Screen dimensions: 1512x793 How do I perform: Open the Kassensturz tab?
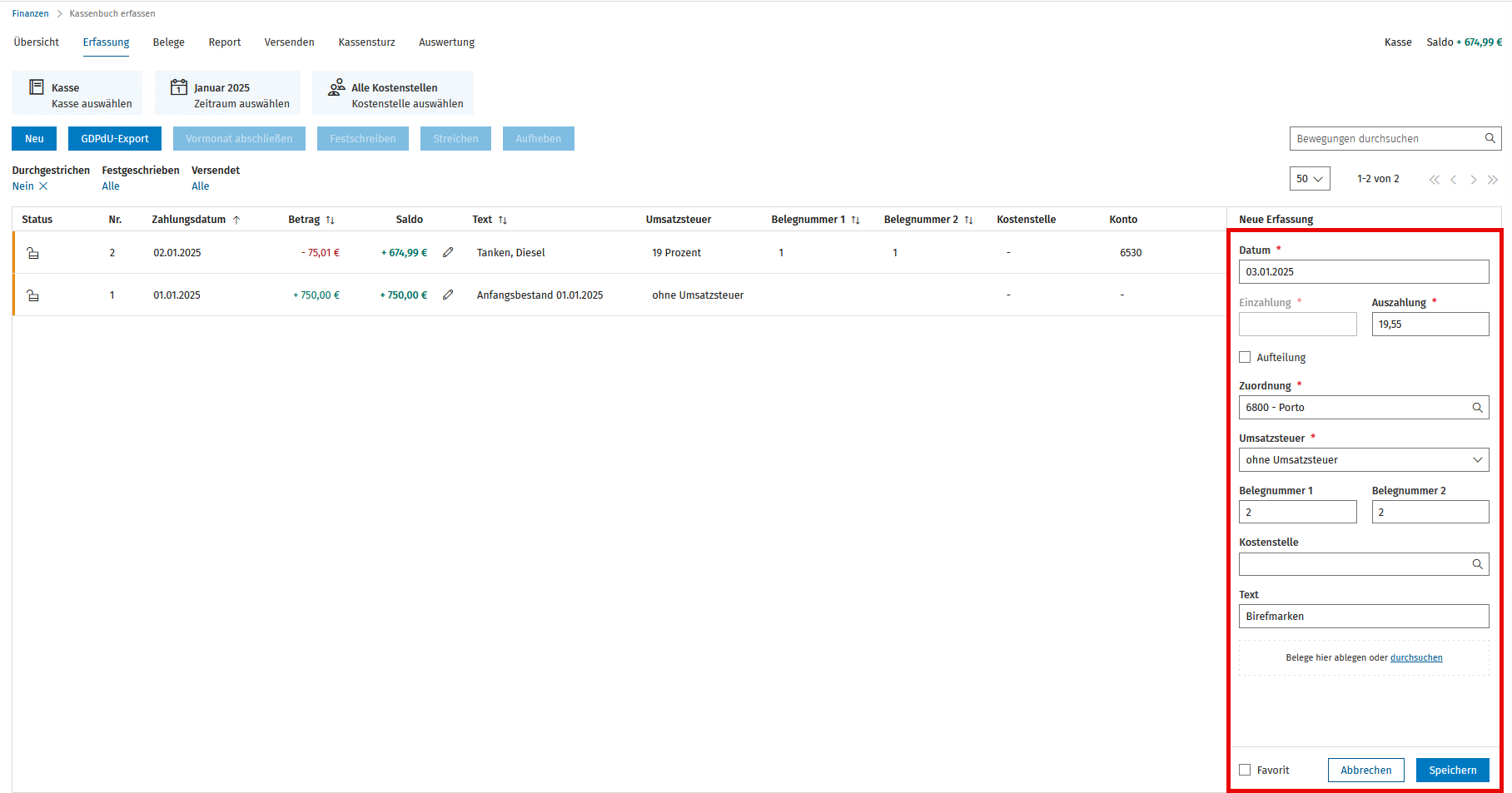[366, 42]
